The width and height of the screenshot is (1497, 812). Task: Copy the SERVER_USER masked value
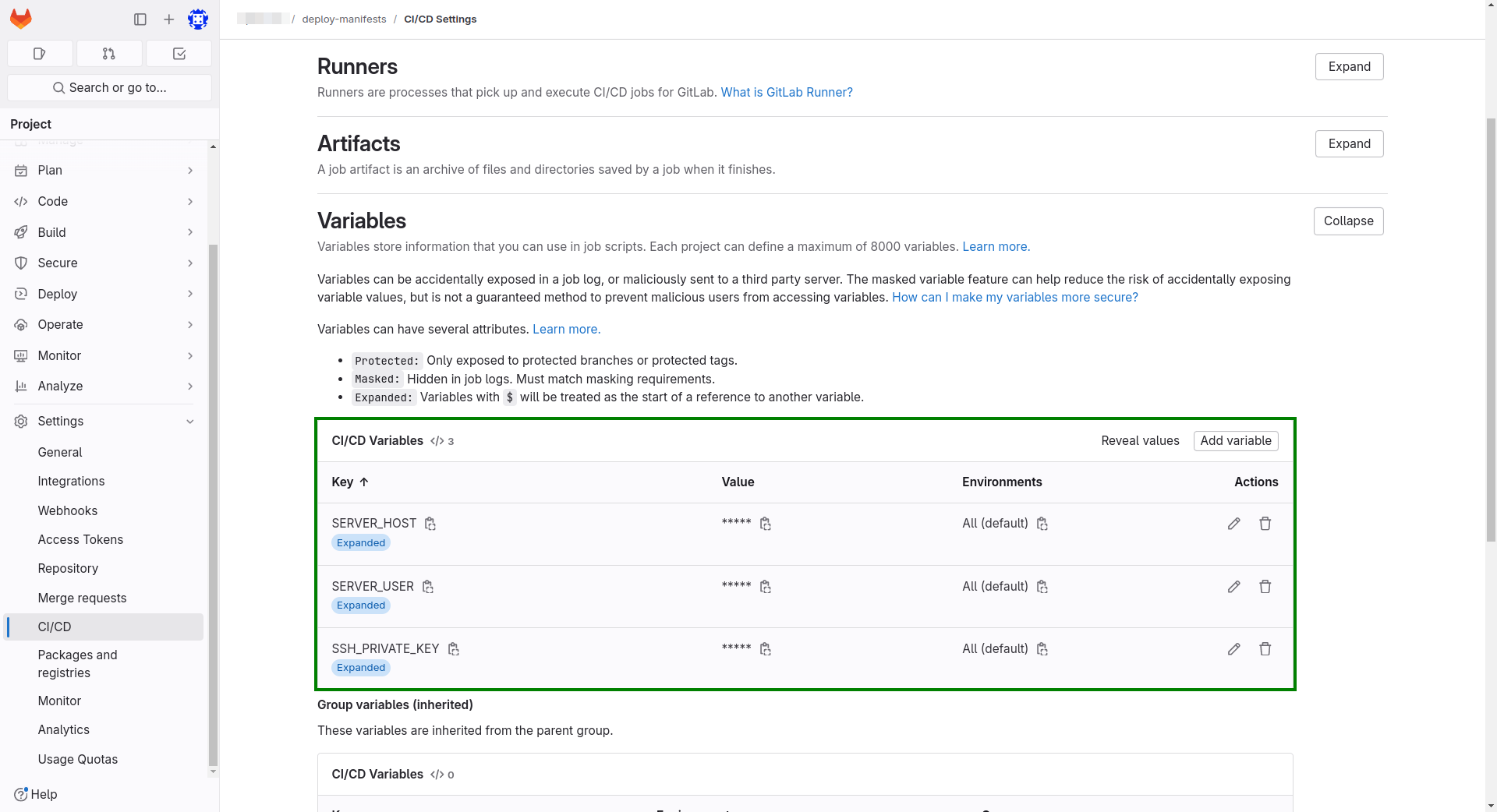click(766, 587)
